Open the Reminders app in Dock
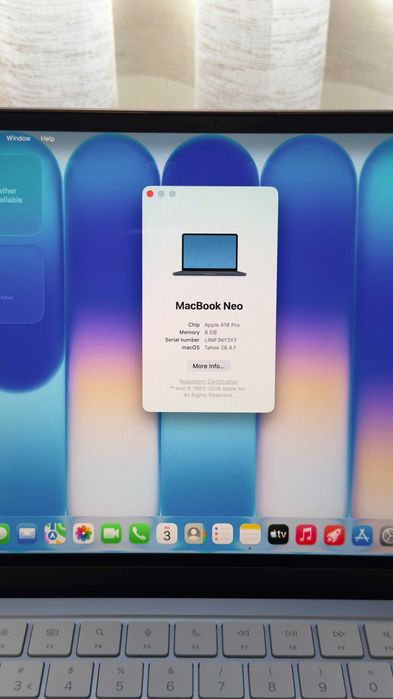 coord(222,534)
